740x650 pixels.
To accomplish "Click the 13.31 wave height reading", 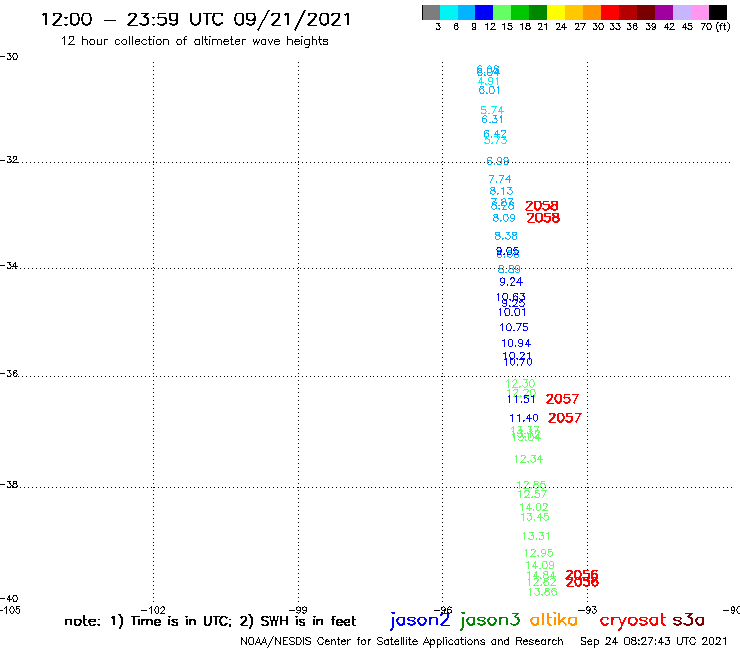I will click(x=536, y=536).
